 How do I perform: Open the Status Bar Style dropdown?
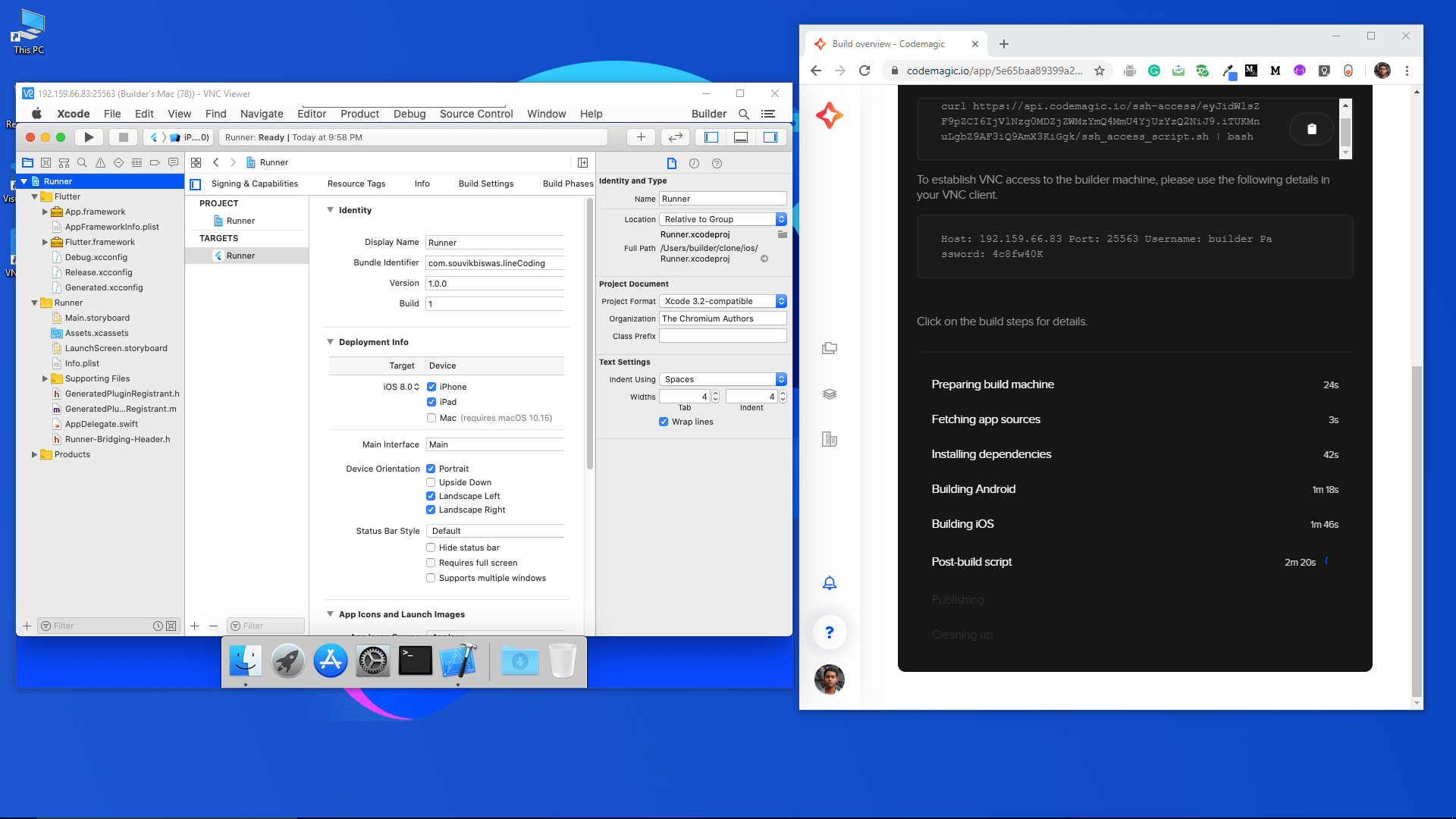tap(495, 531)
